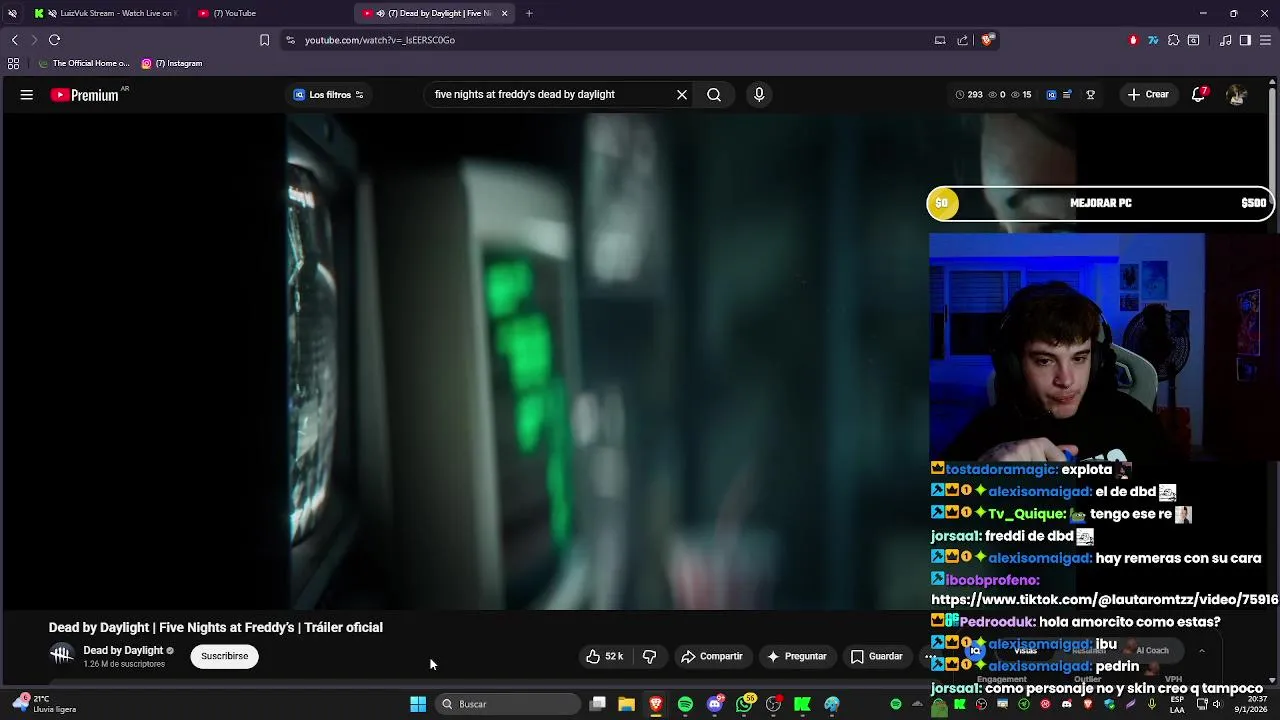
Task: Bookmark this page
Action: click(x=264, y=40)
